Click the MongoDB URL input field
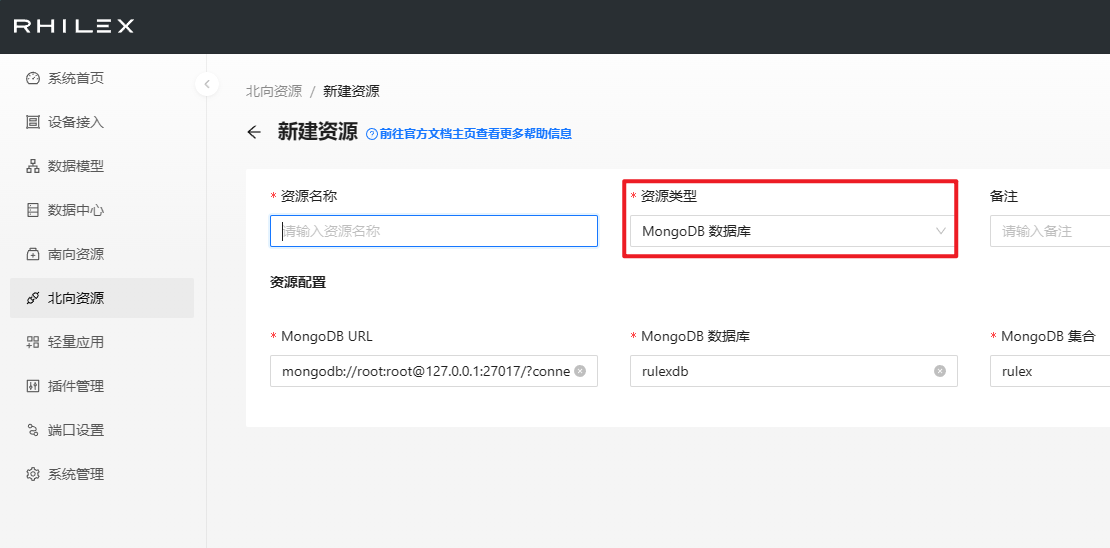This screenshot has width=1110, height=548. point(434,371)
